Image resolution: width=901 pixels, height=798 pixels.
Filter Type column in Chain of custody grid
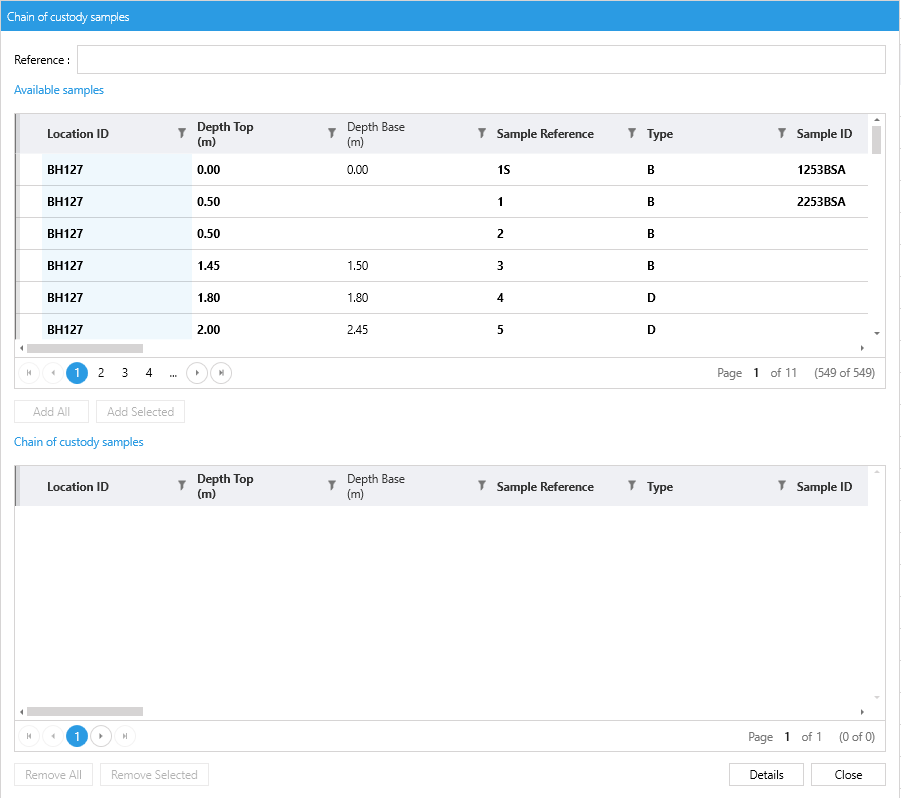pos(781,486)
